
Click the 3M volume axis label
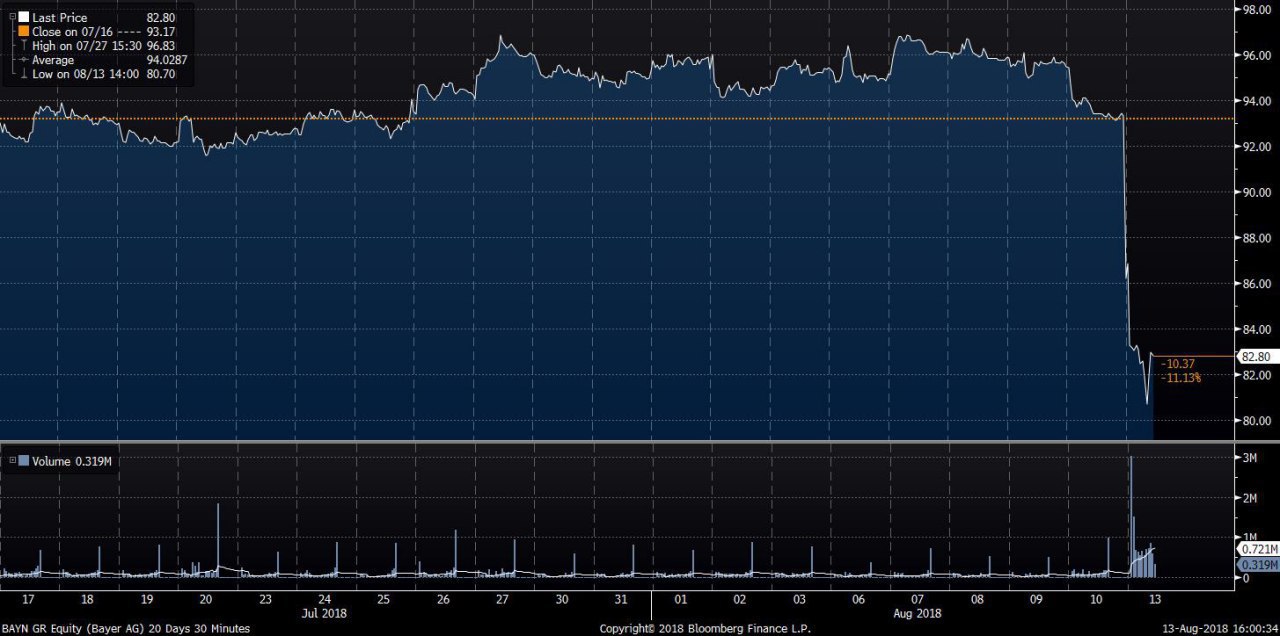[1249, 457]
